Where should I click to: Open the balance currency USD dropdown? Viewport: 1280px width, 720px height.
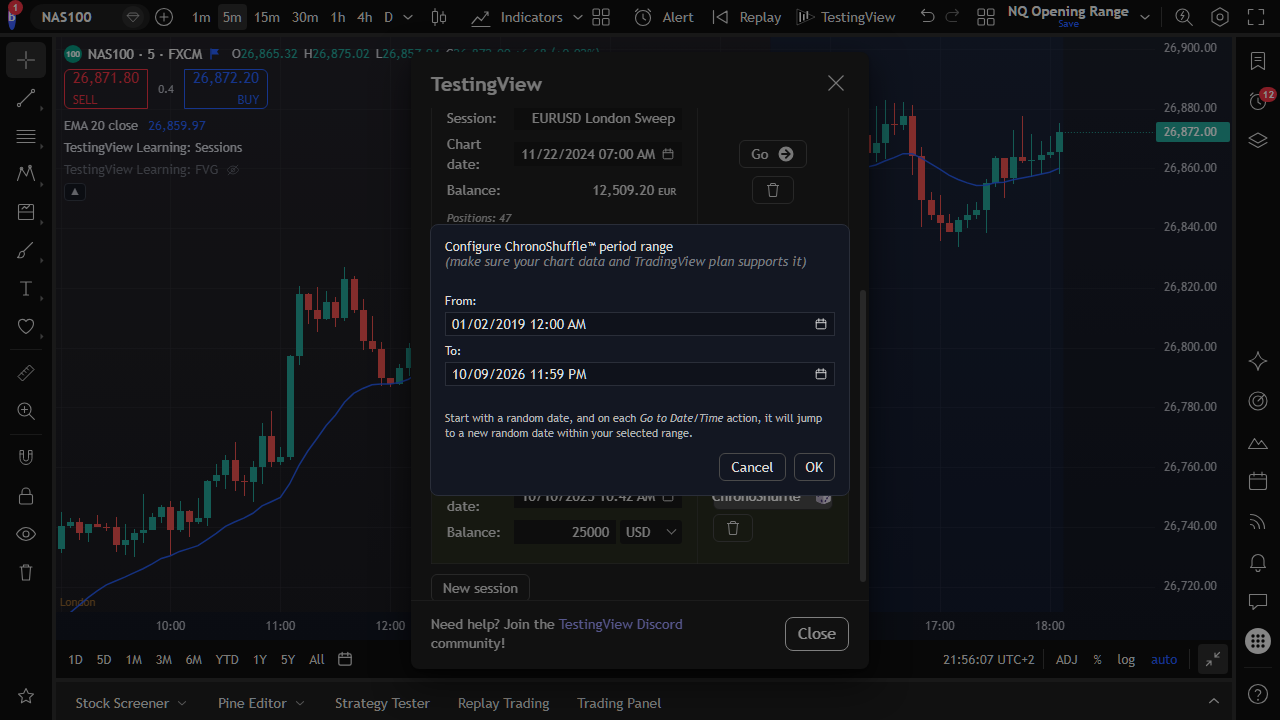click(x=651, y=532)
